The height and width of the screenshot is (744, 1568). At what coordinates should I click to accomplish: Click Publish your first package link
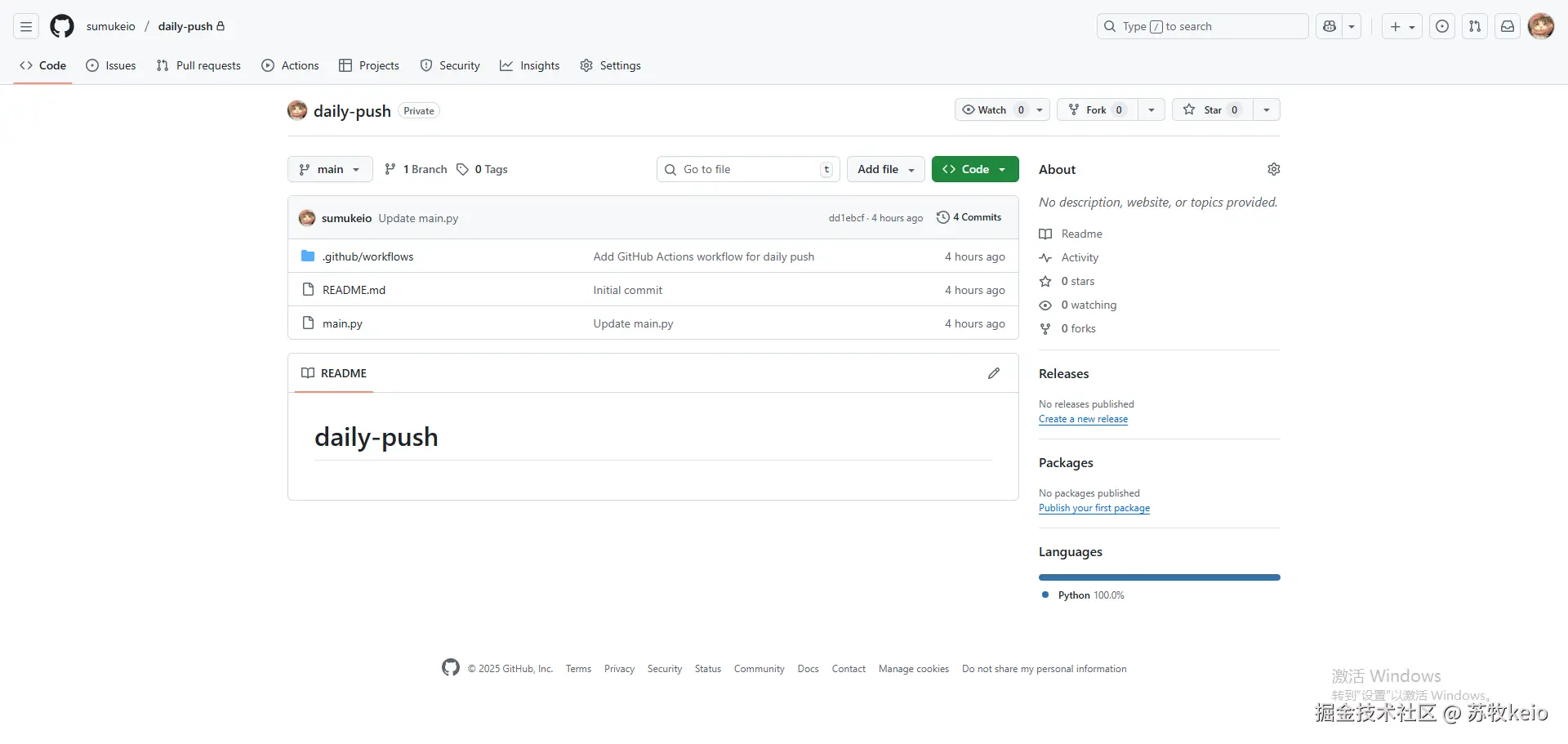pos(1094,508)
